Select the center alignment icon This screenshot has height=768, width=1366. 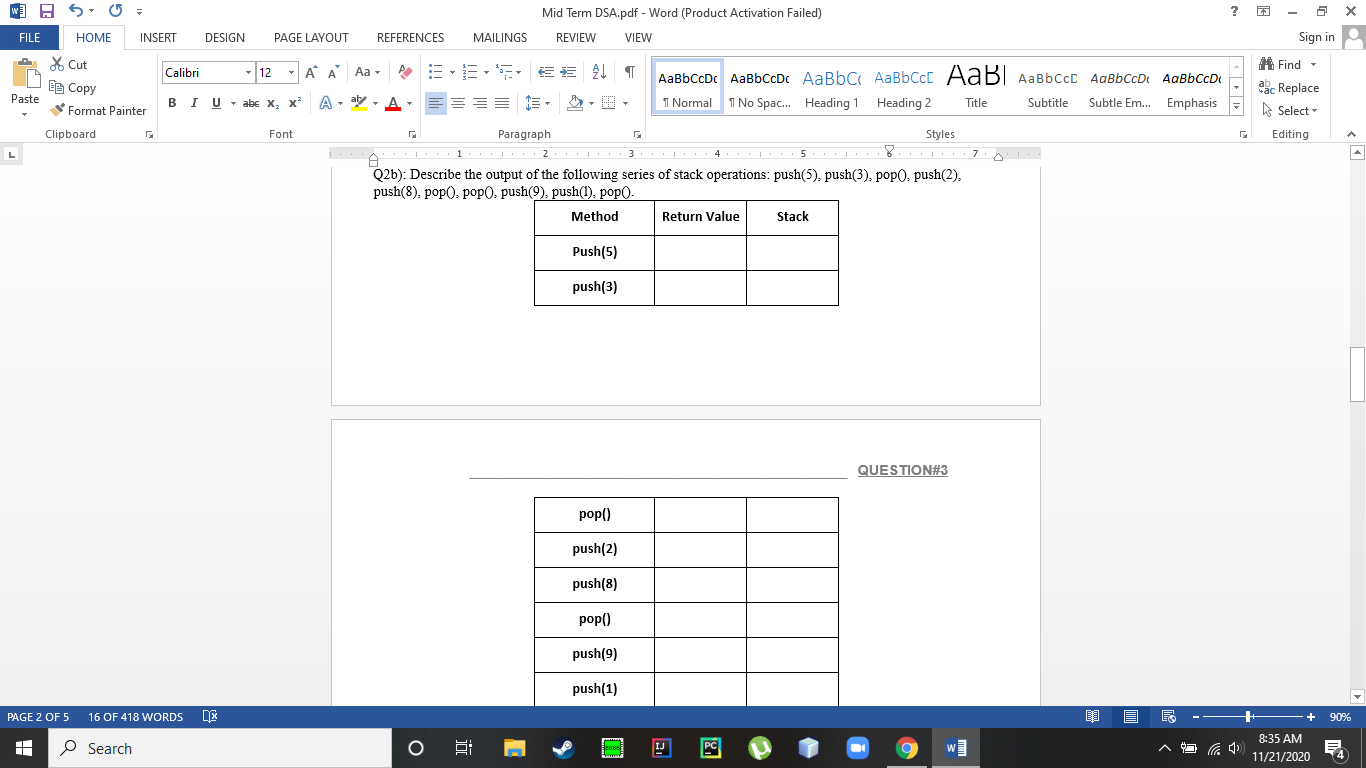click(x=458, y=103)
